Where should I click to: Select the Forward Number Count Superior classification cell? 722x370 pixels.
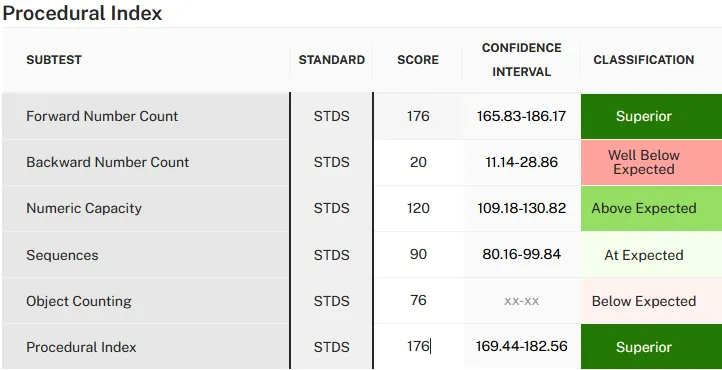(651, 116)
